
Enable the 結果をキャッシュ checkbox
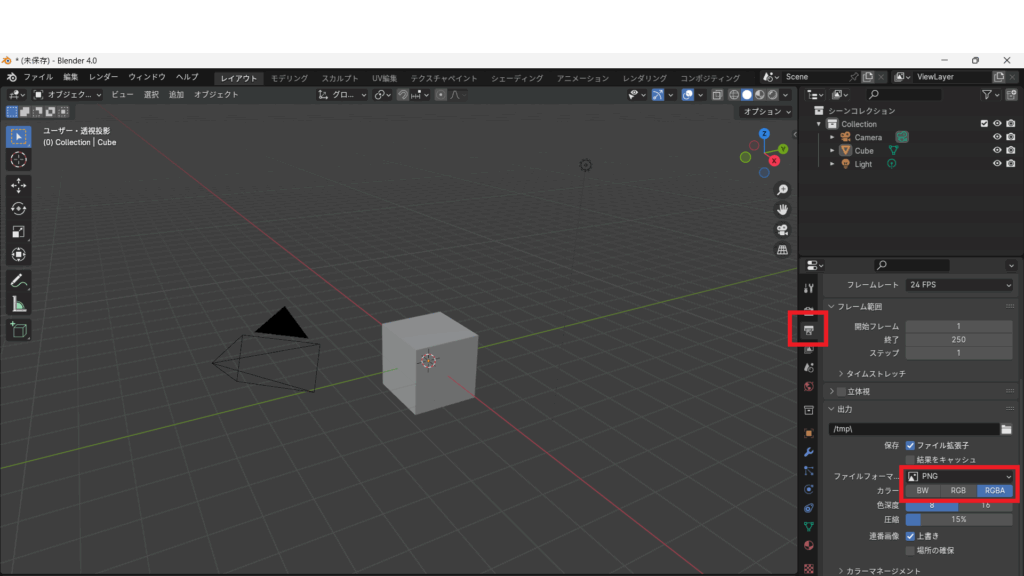click(910, 460)
